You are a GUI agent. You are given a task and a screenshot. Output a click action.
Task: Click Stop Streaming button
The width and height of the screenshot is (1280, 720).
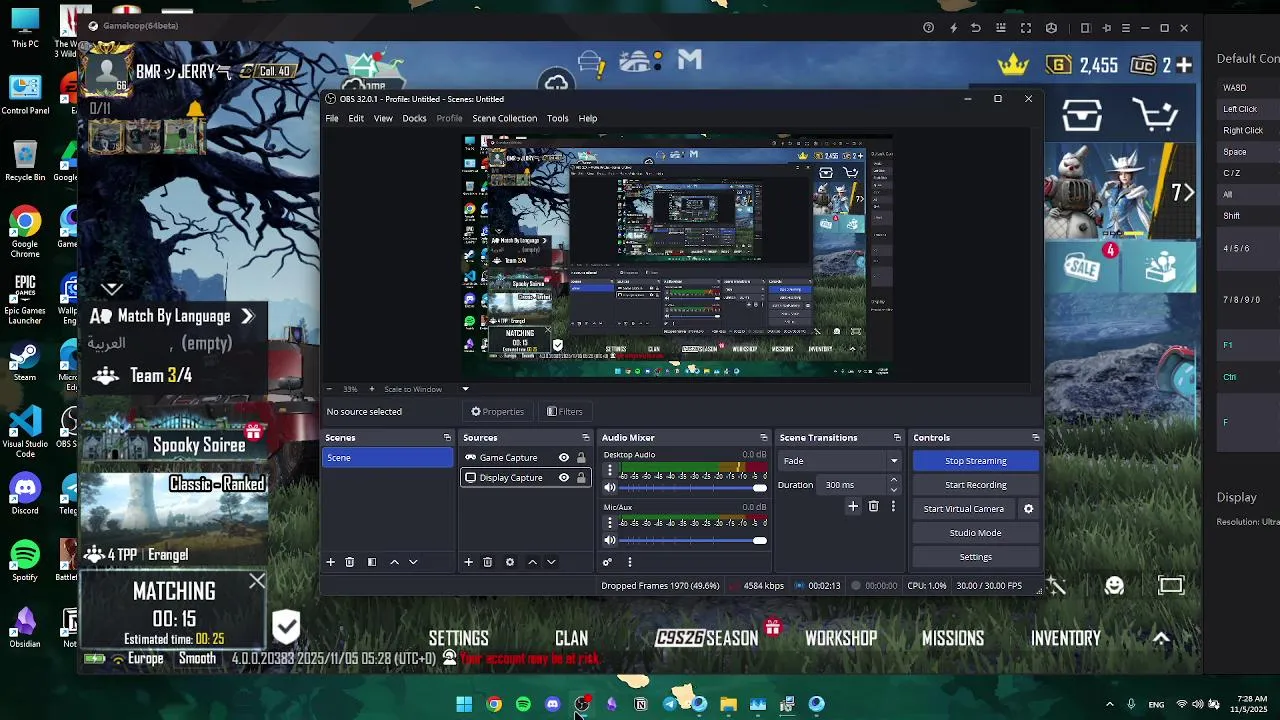click(975, 461)
